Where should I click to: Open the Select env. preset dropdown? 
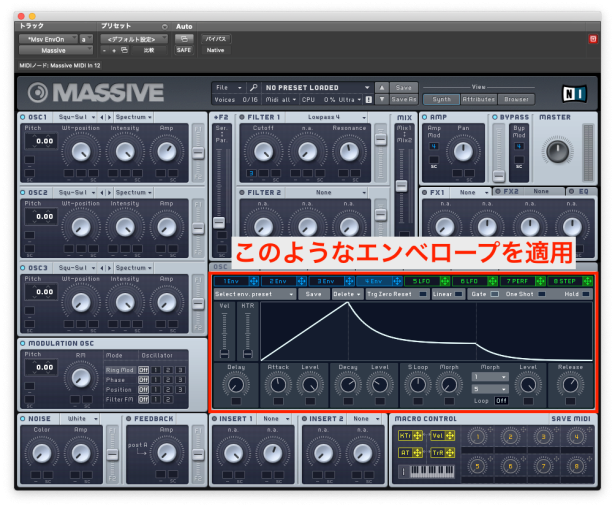coord(241,295)
